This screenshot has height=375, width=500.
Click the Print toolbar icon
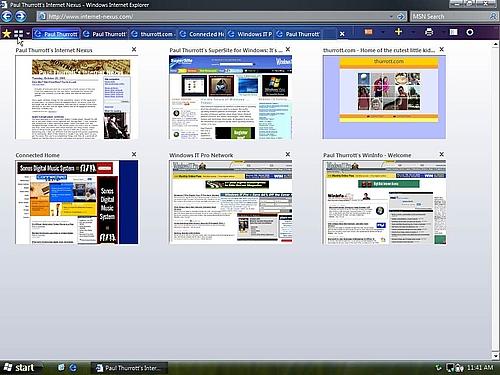click(429, 32)
